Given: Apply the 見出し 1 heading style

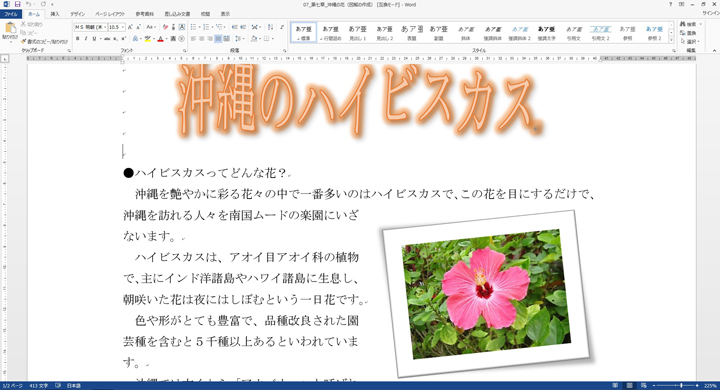Looking at the screenshot, I should click(x=357, y=33).
